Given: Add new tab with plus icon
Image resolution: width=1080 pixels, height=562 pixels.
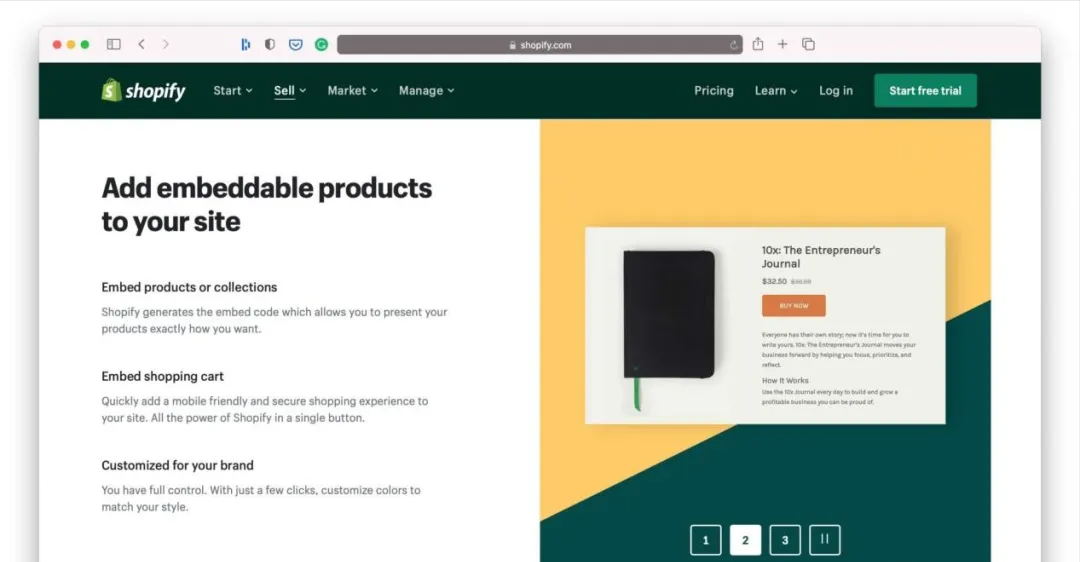Looking at the screenshot, I should pyautogui.click(x=782, y=44).
